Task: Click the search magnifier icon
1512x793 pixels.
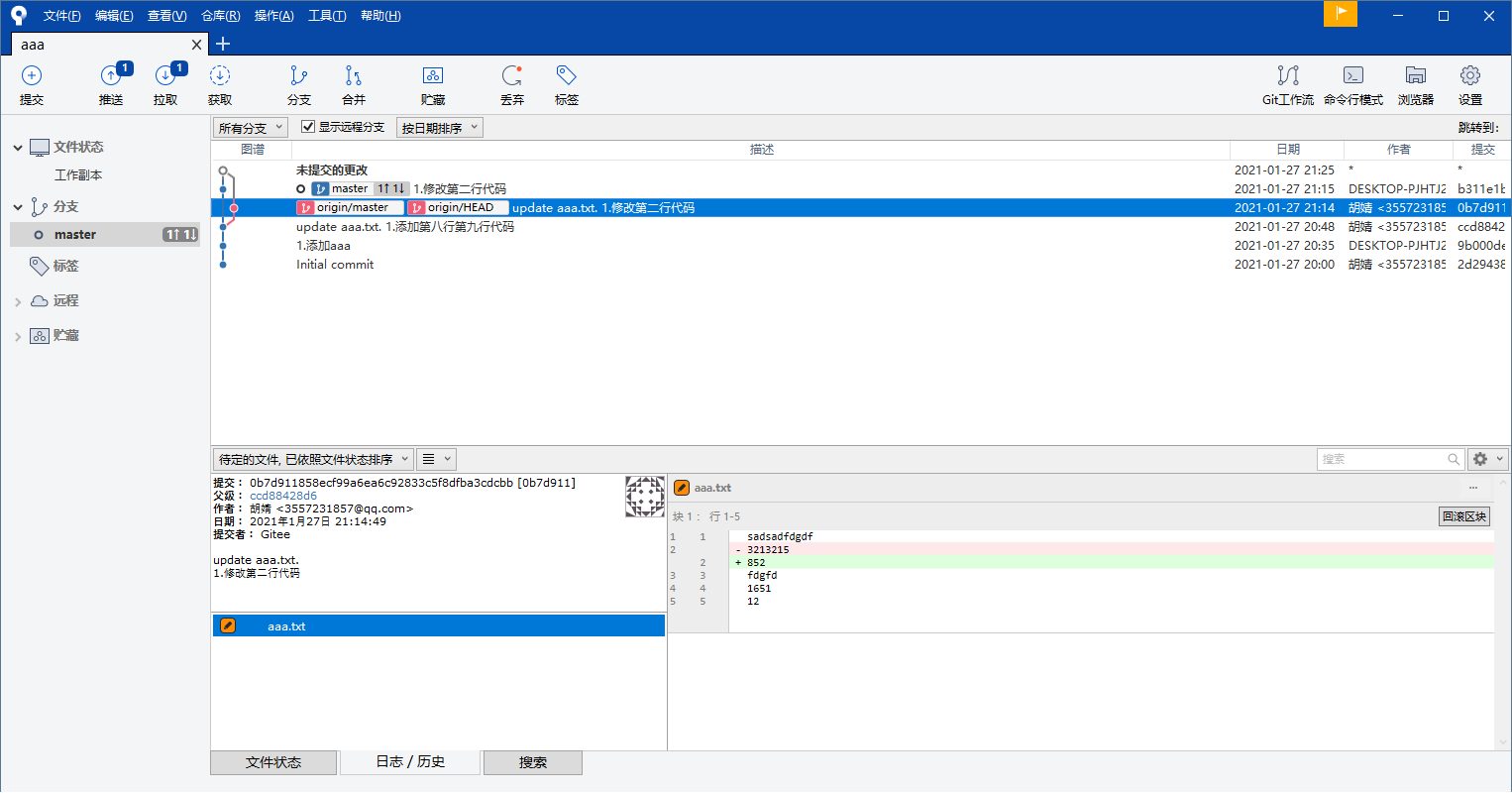Action: [x=1454, y=459]
